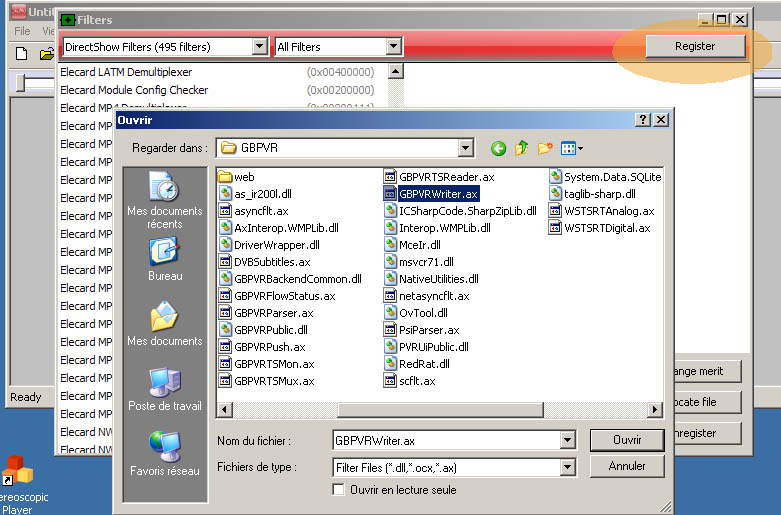This screenshot has width=781, height=515.
Task: Click the file list scroll left arrow
Action: pos(225,410)
